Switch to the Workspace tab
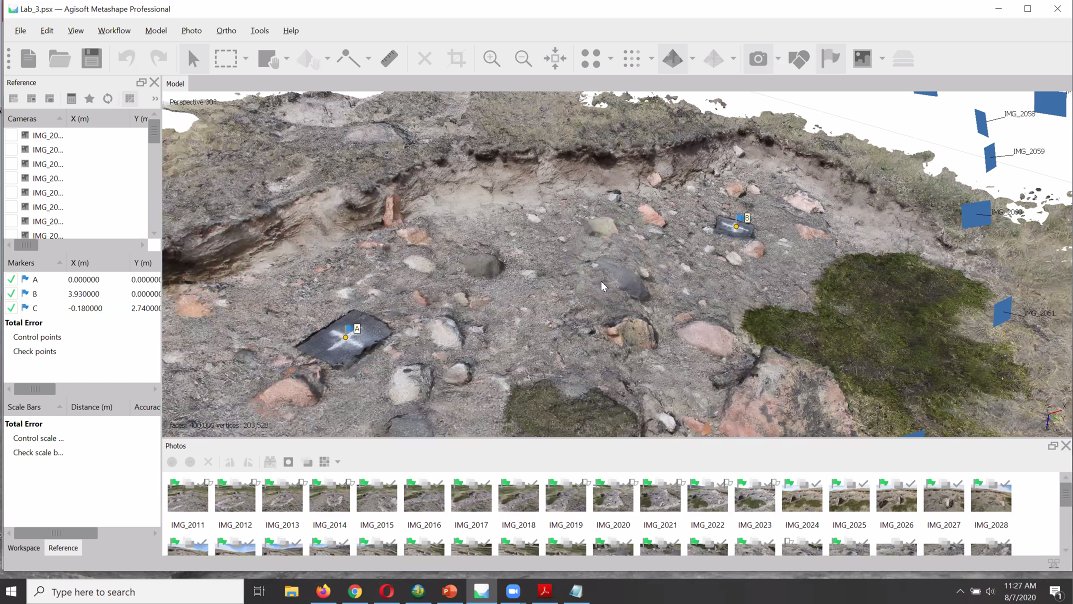 (x=24, y=548)
